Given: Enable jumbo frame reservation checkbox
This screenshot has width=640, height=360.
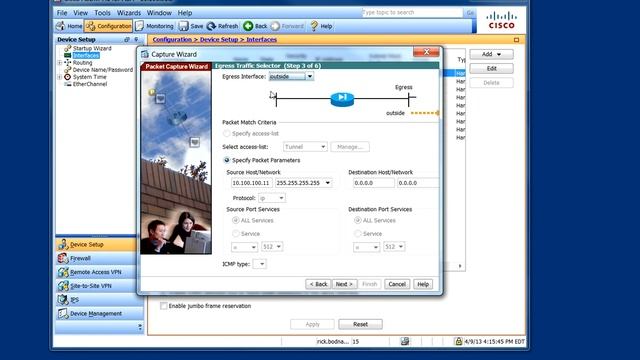Looking at the screenshot, I should [164, 306].
